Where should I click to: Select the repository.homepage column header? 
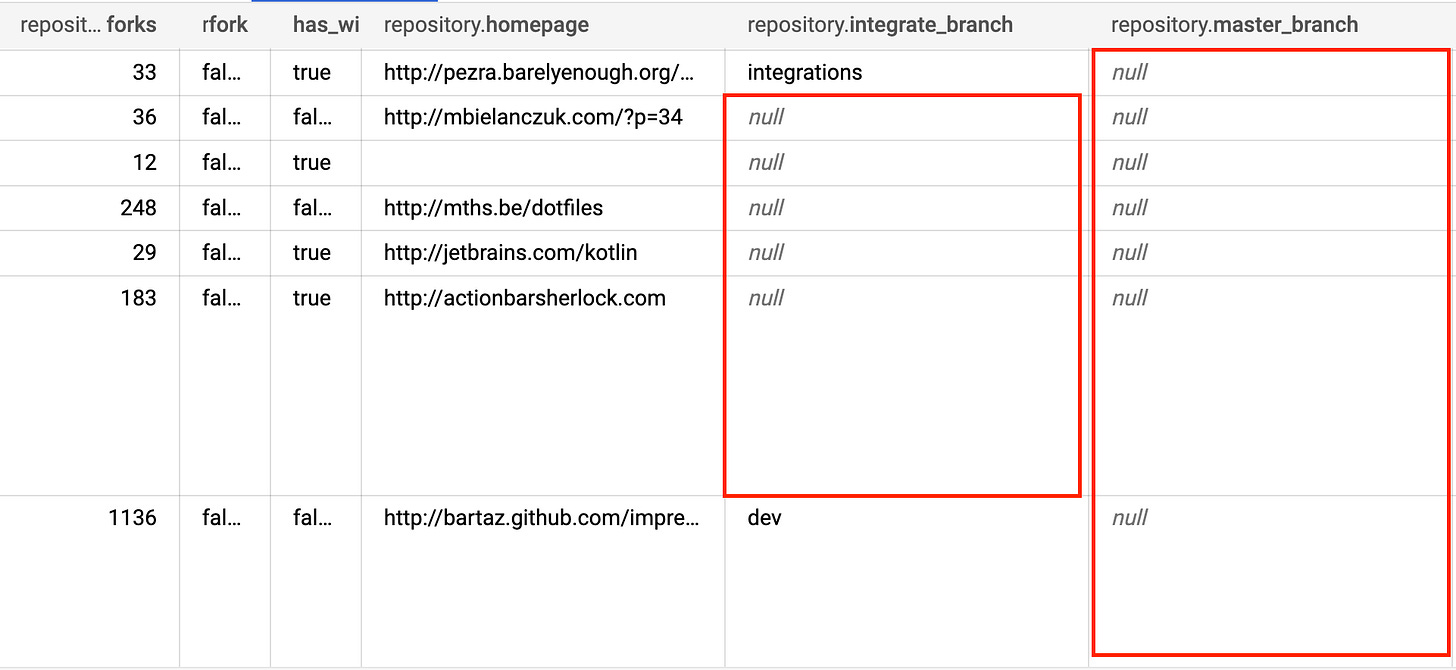486,25
